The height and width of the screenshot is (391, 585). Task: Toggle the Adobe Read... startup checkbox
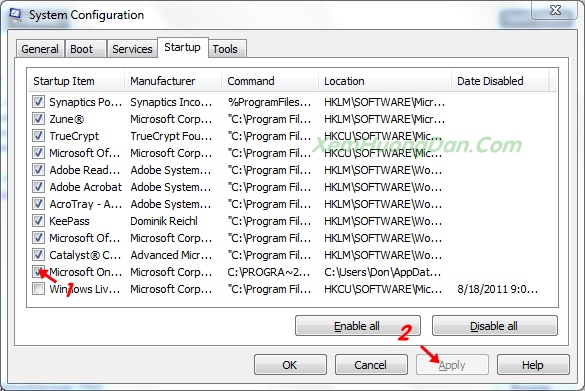click(38, 170)
